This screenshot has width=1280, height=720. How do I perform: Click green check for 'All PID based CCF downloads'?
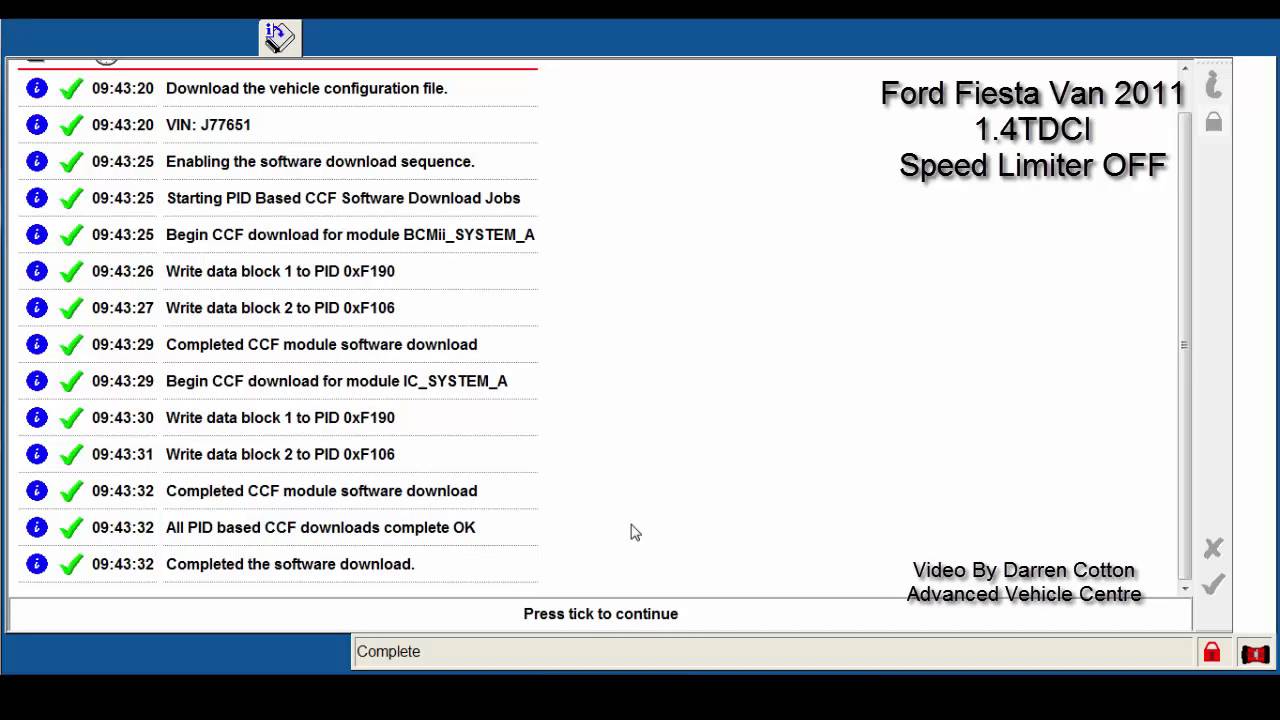click(x=70, y=527)
